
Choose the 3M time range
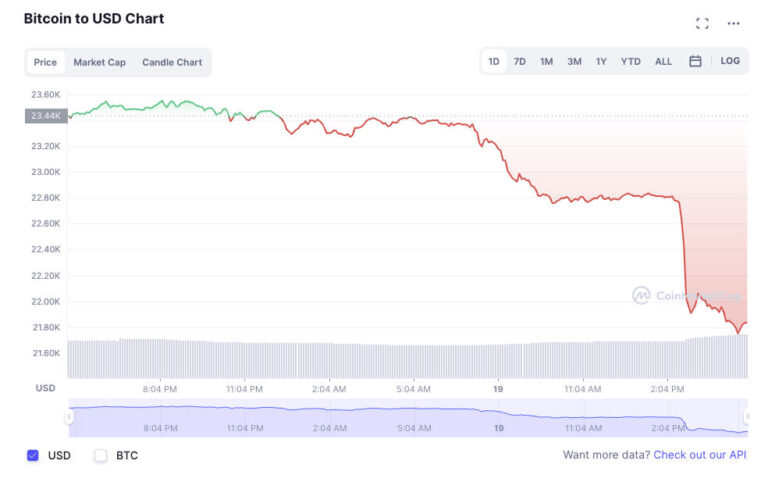tap(574, 61)
